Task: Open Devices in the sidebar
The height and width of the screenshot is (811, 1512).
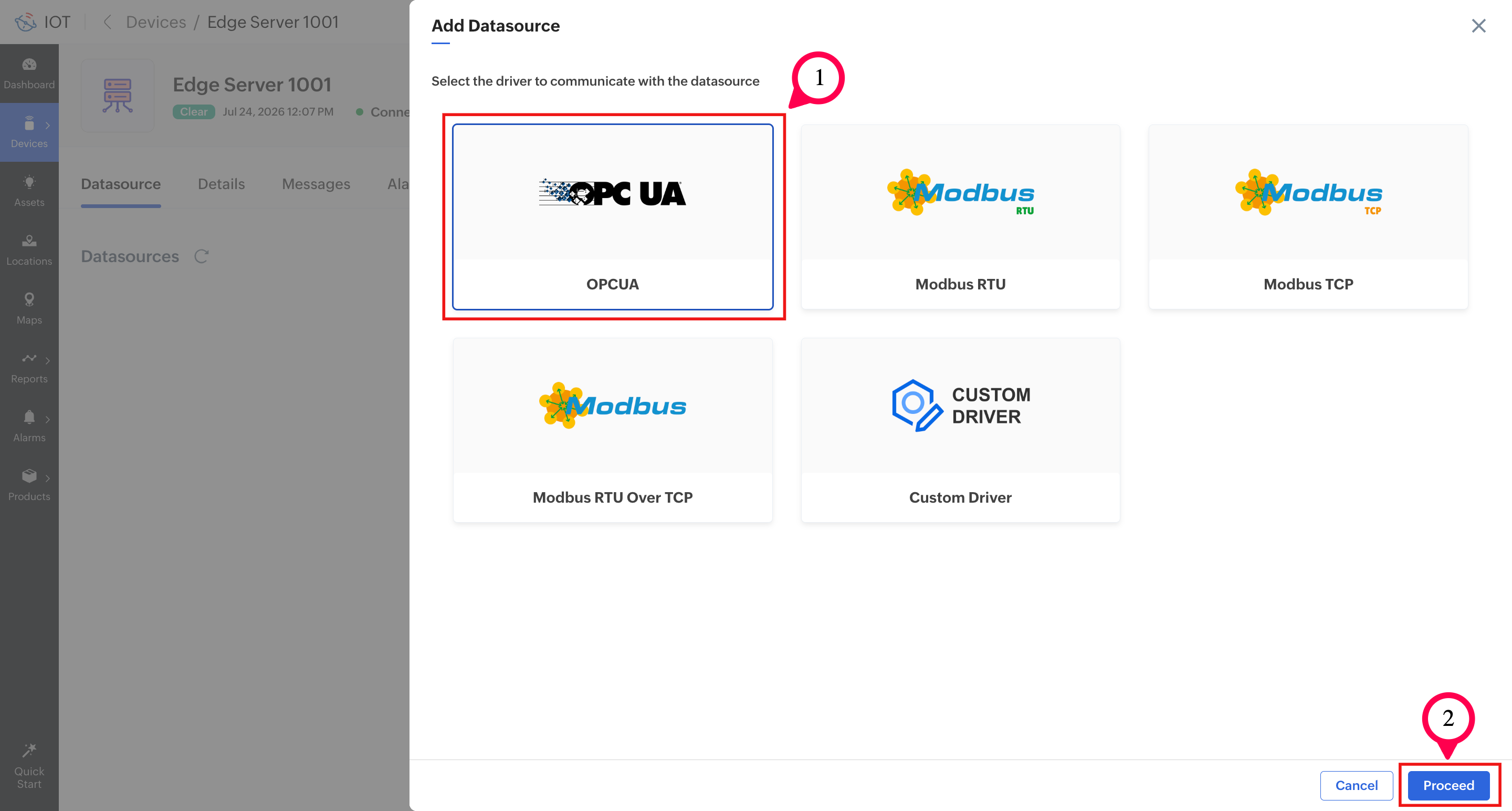Action: pos(29,133)
